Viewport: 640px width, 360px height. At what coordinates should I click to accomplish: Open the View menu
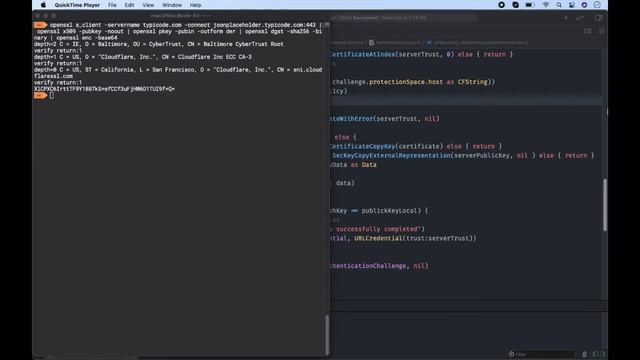click(x=148, y=5)
